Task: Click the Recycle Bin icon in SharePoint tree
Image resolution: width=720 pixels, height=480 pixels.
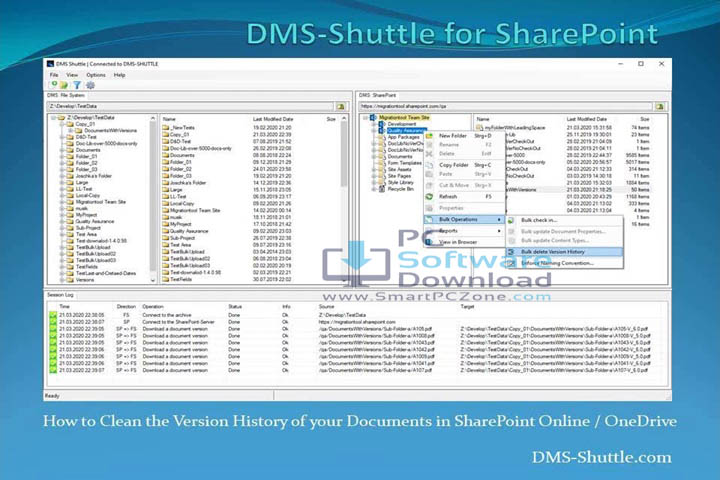Action: [381, 189]
